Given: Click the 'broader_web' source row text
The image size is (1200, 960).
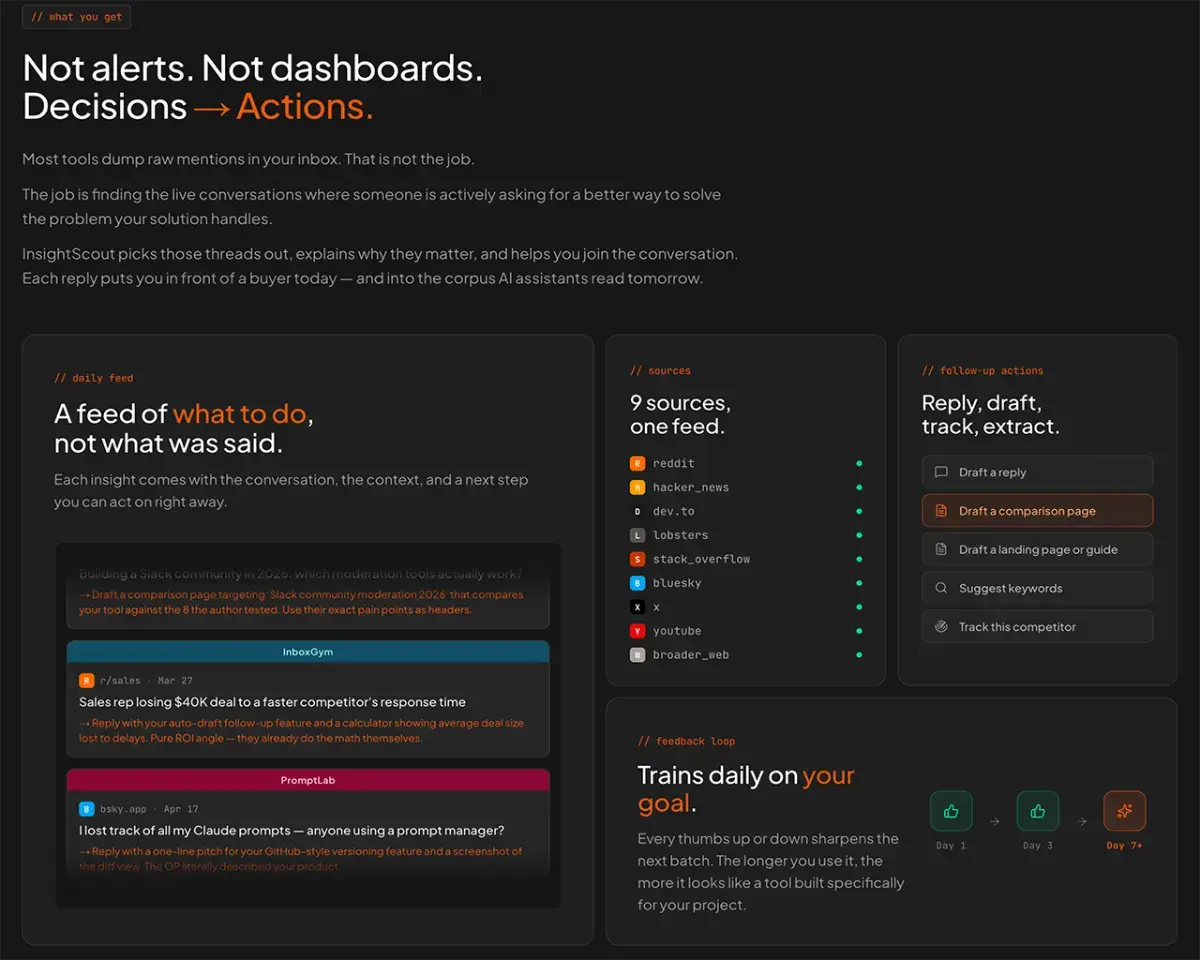Looking at the screenshot, I should [x=691, y=655].
